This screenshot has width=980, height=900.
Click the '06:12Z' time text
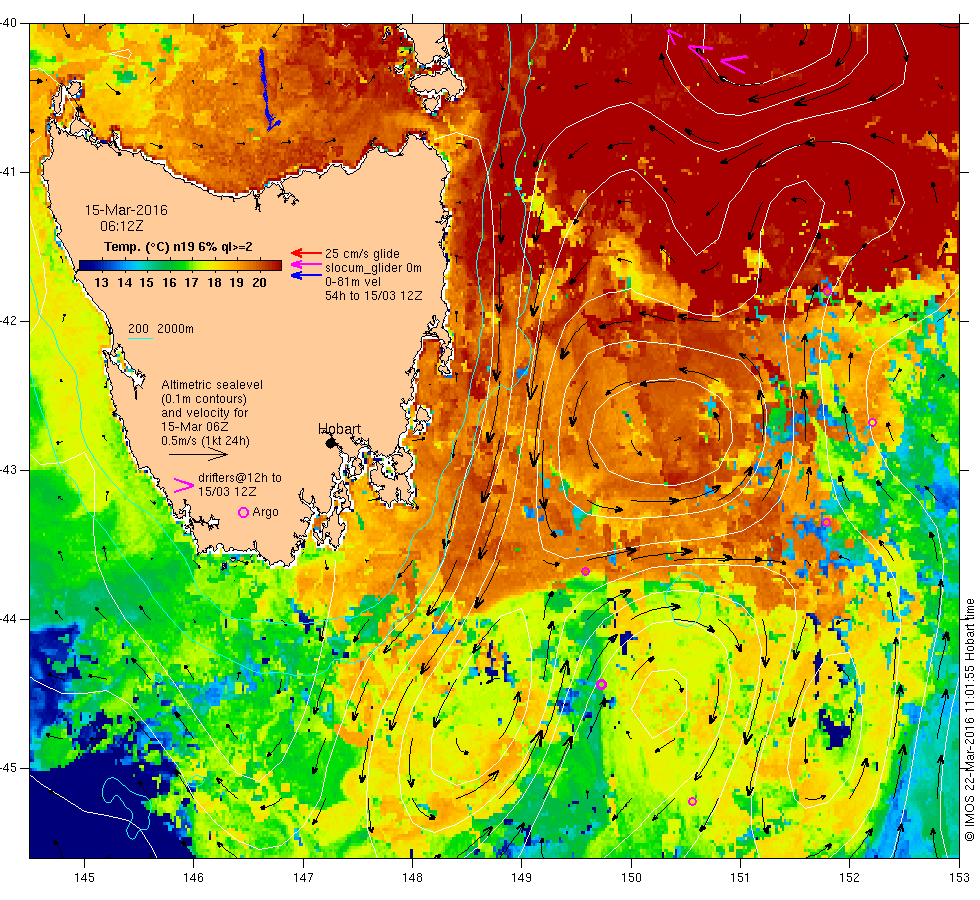121,226
